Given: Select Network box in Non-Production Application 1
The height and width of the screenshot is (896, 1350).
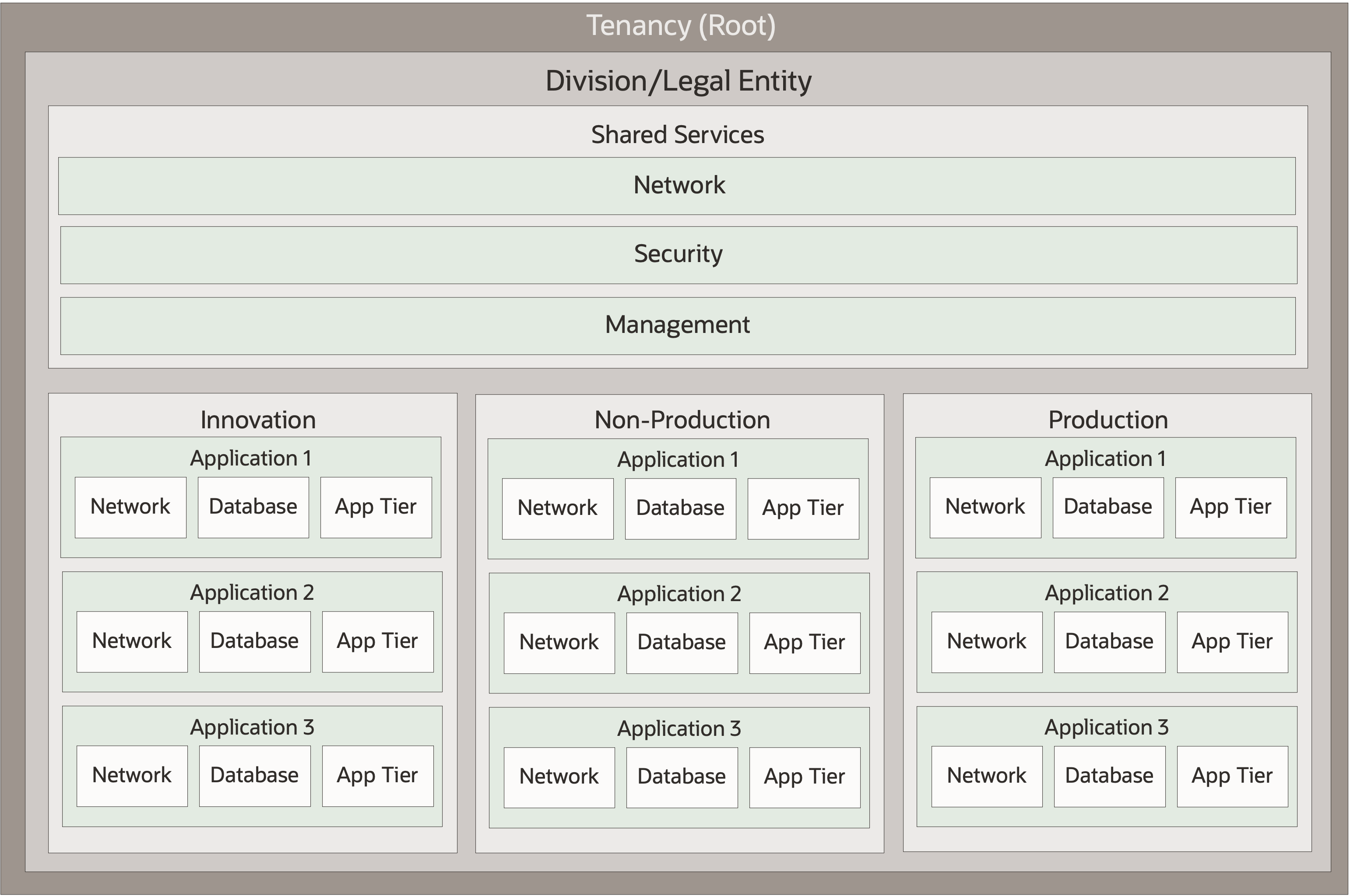Looking at the screenshot, I should (x=558, y=508).
